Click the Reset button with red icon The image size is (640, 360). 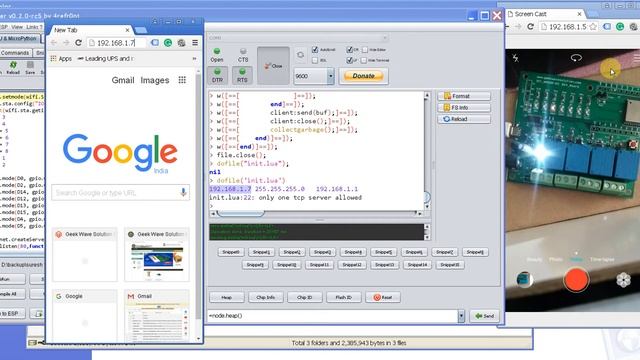383,297
